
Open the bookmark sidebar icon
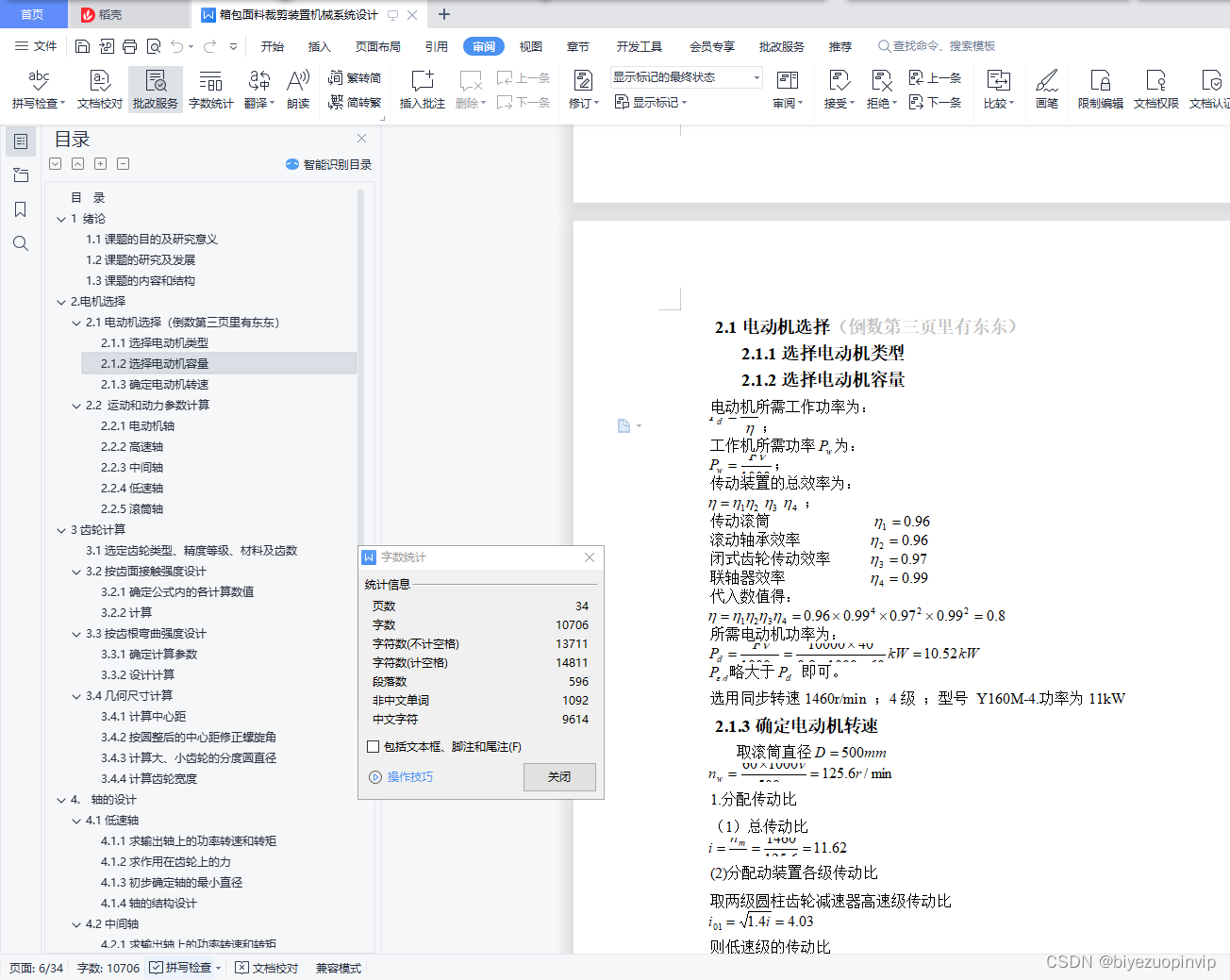(x=21, y=209)
